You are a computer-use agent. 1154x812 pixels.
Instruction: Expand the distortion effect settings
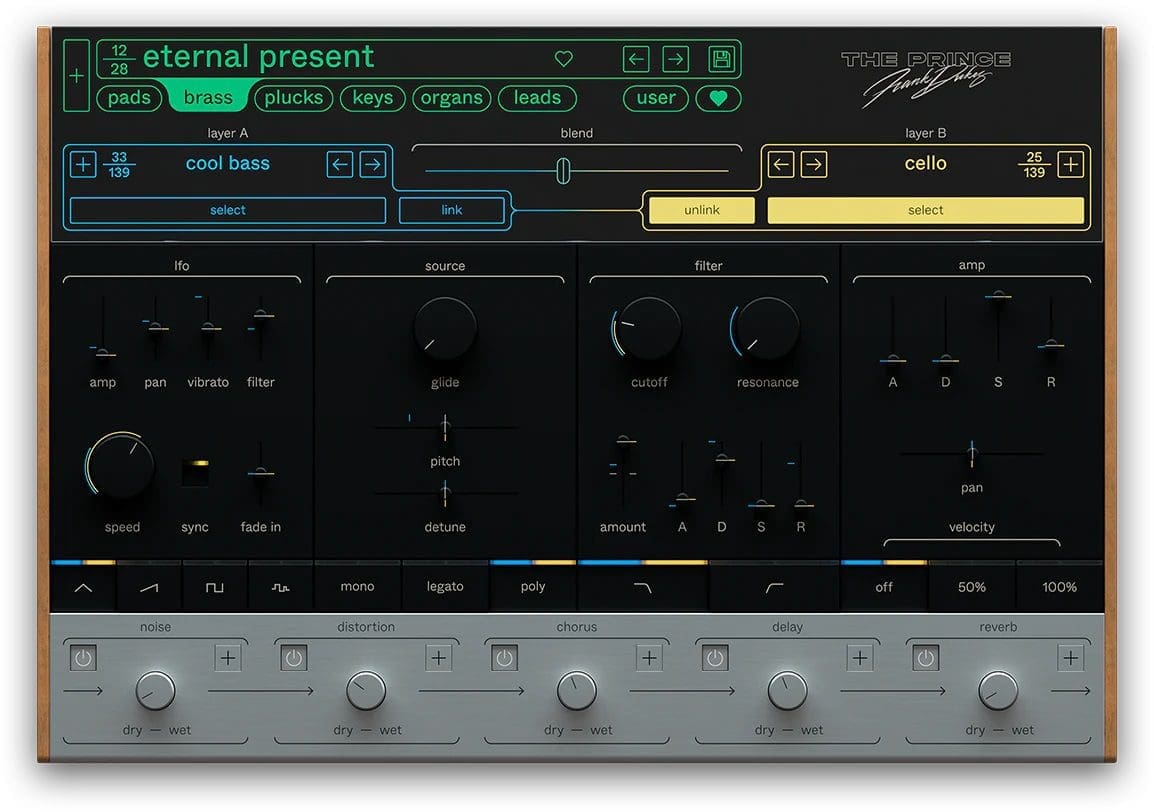pos(437,657)
